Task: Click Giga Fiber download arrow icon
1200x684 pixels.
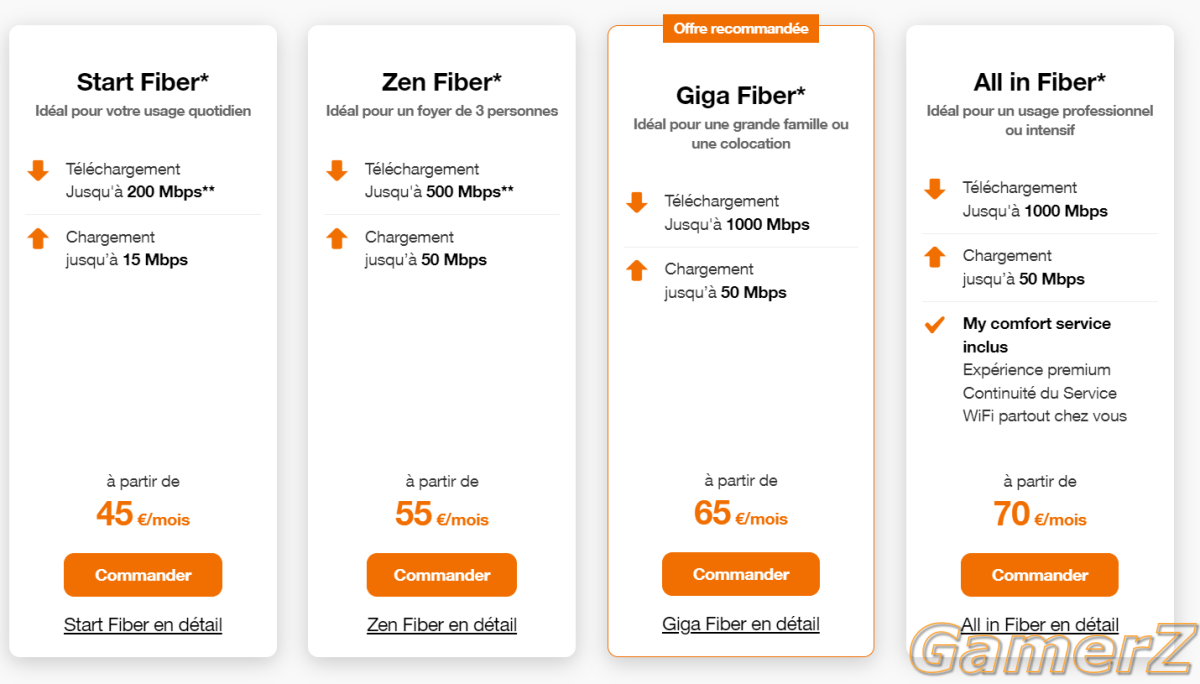Action: (637, 203)
